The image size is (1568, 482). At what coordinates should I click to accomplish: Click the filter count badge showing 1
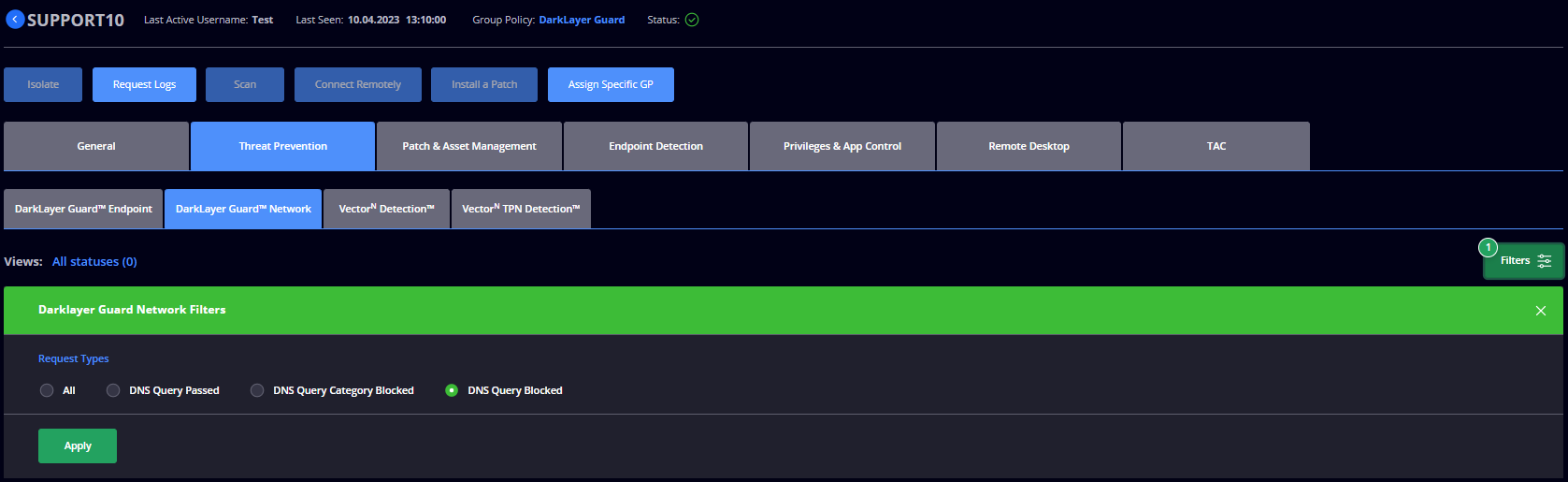click(x=1488, y=247)
